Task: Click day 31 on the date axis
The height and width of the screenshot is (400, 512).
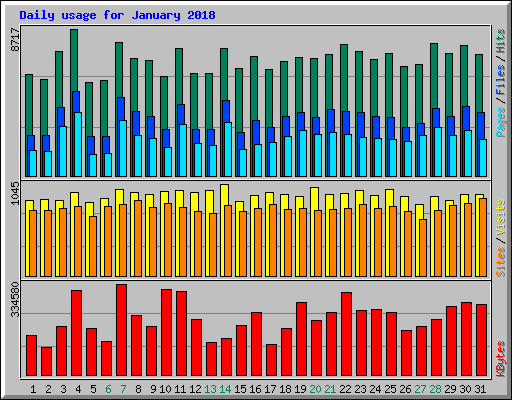Action: pos(480,389)
